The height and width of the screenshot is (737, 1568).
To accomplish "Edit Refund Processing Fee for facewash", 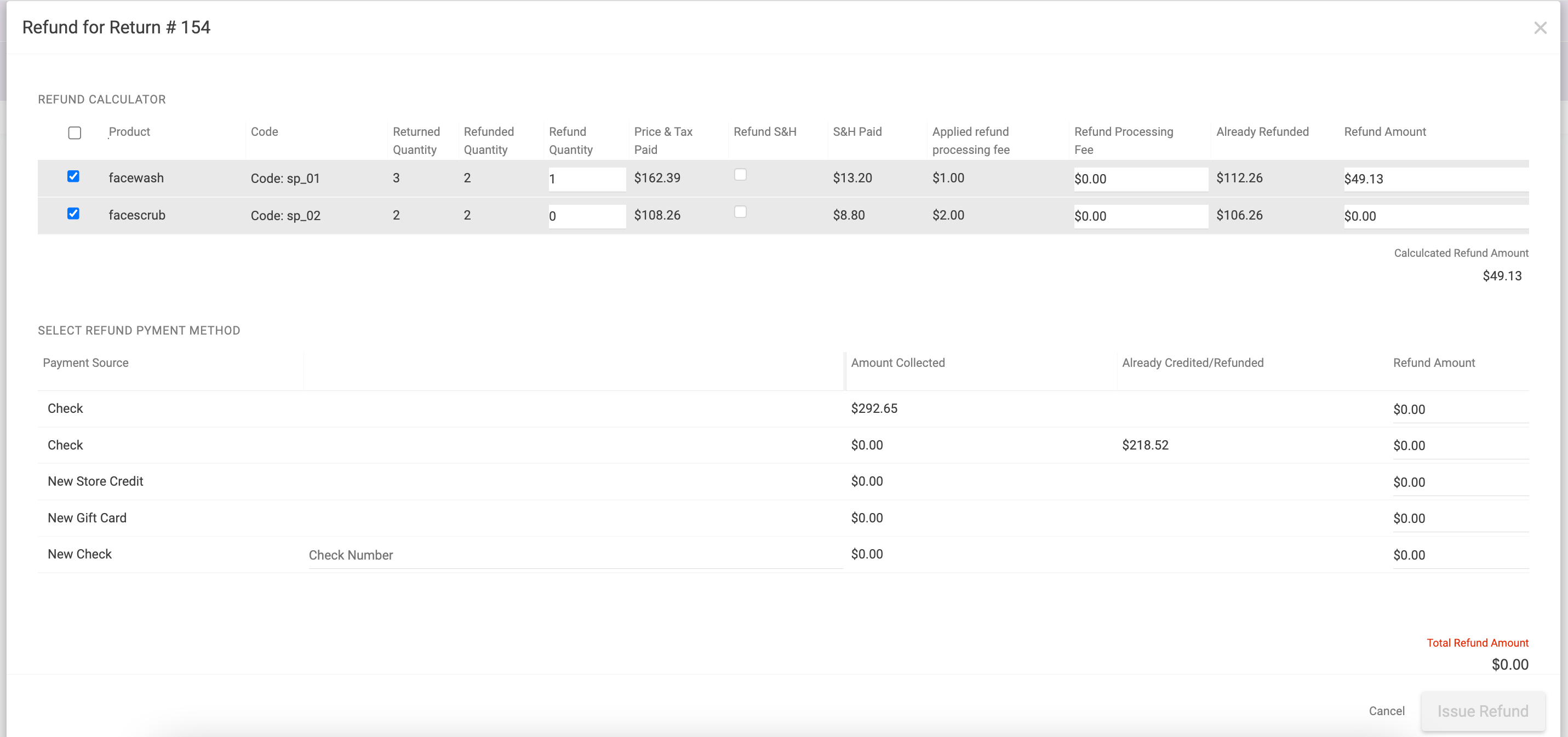I will (1140, 179).
